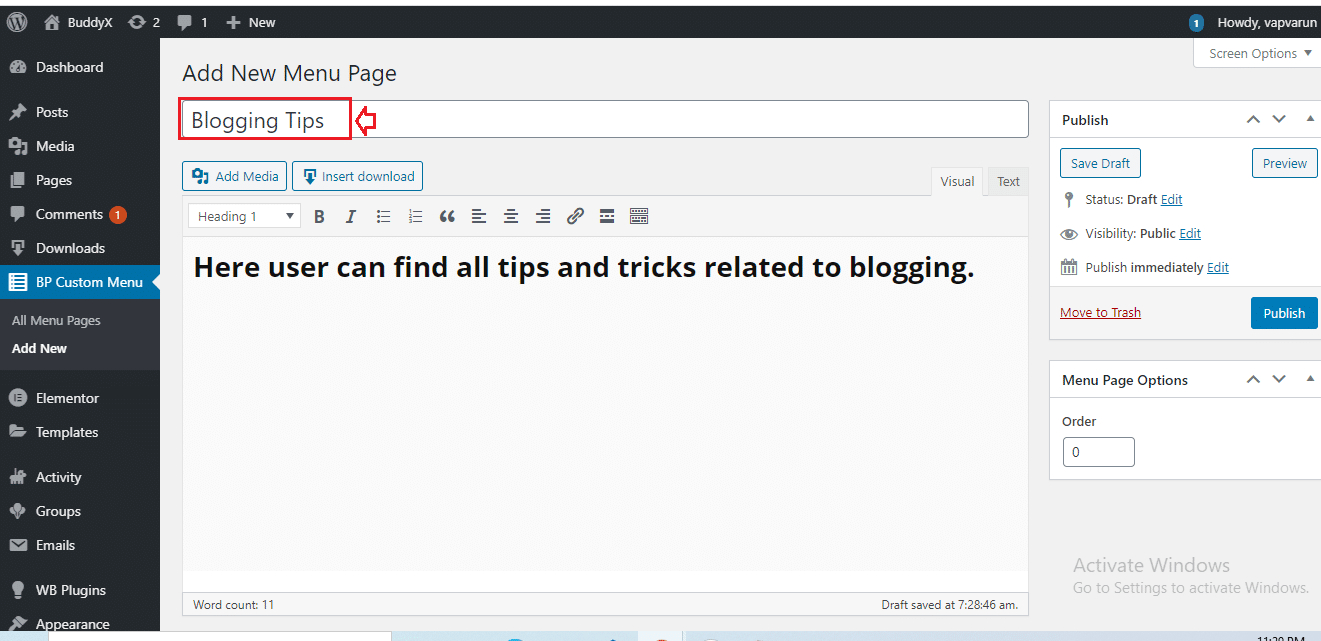1321x641 pixels.
Task: Insert Read More tag
Action: [x=606, y=216]
